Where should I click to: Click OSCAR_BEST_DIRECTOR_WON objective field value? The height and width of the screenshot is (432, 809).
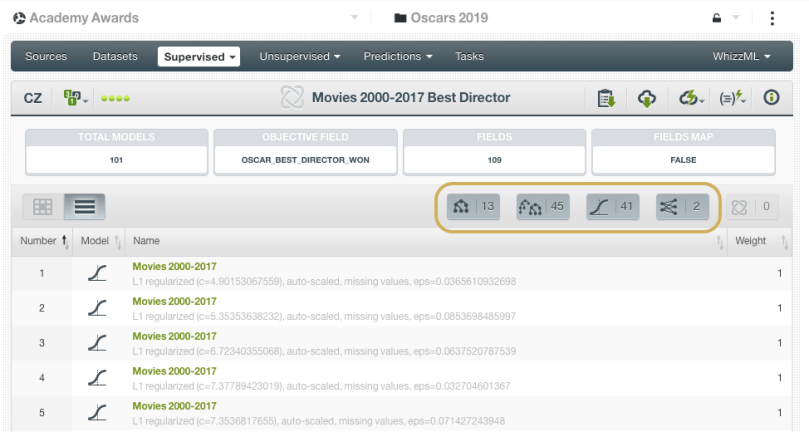click(305, 160)
